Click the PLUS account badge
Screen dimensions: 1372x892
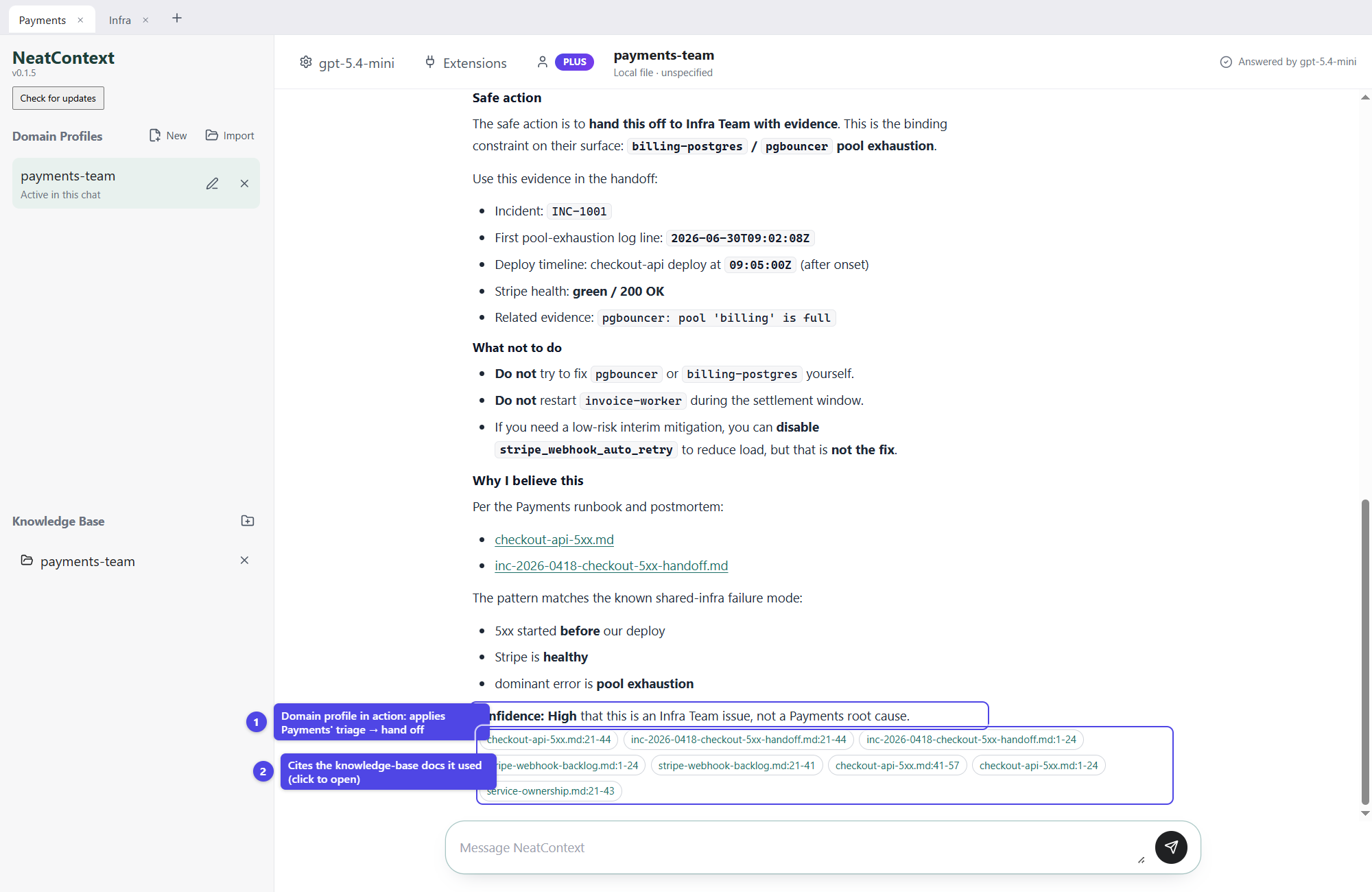pyautogui.click(x=574, y=62)
